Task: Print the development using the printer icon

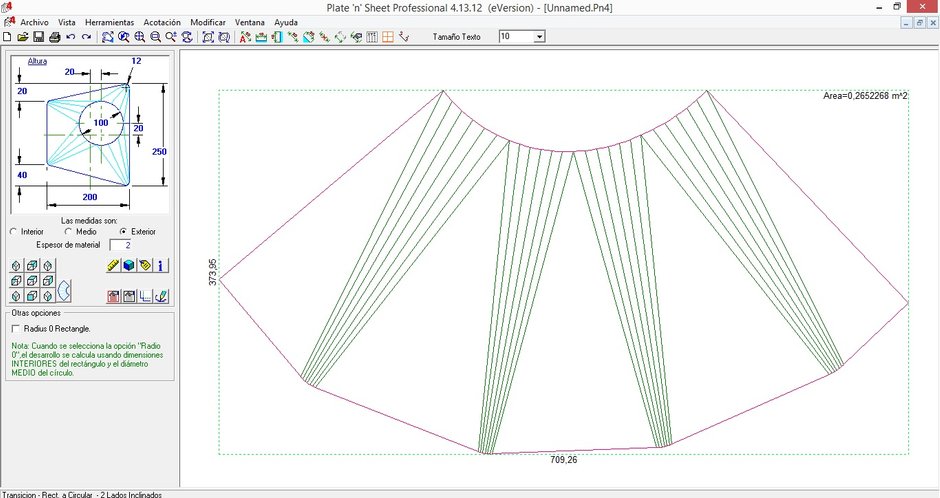Action: [55, 37]
